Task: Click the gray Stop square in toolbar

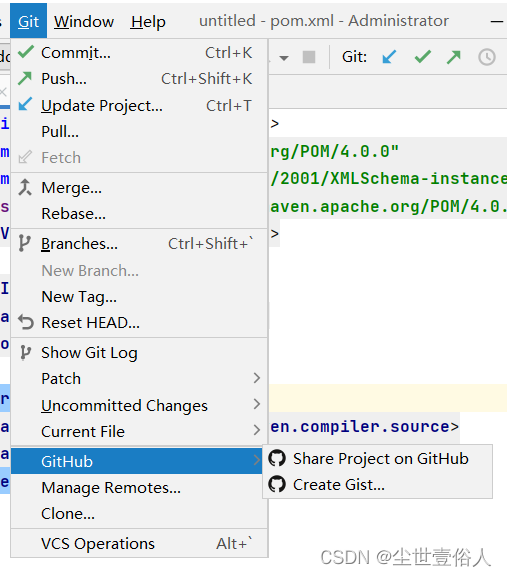Action: (x=309, y=57)
